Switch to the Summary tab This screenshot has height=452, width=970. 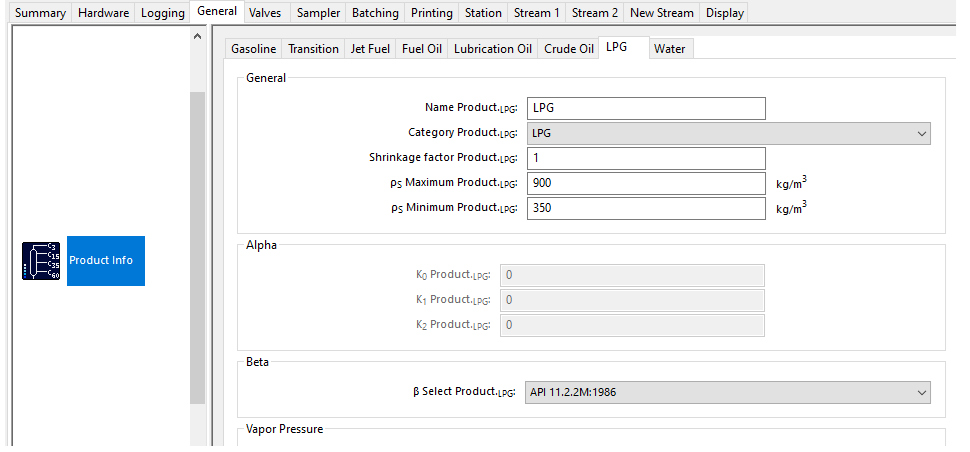pos(40,13)
